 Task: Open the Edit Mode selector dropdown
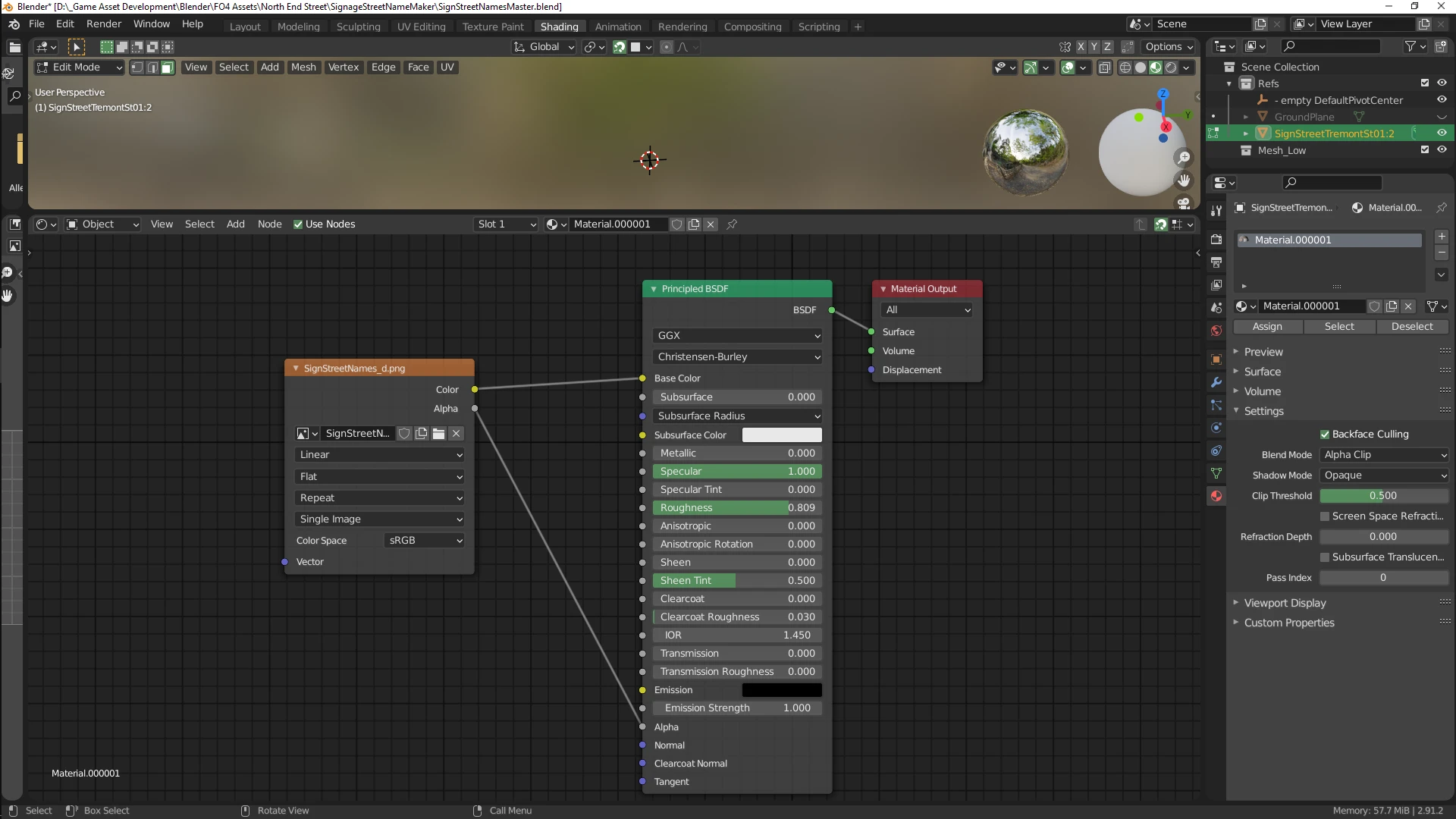(x=79, y=67)
